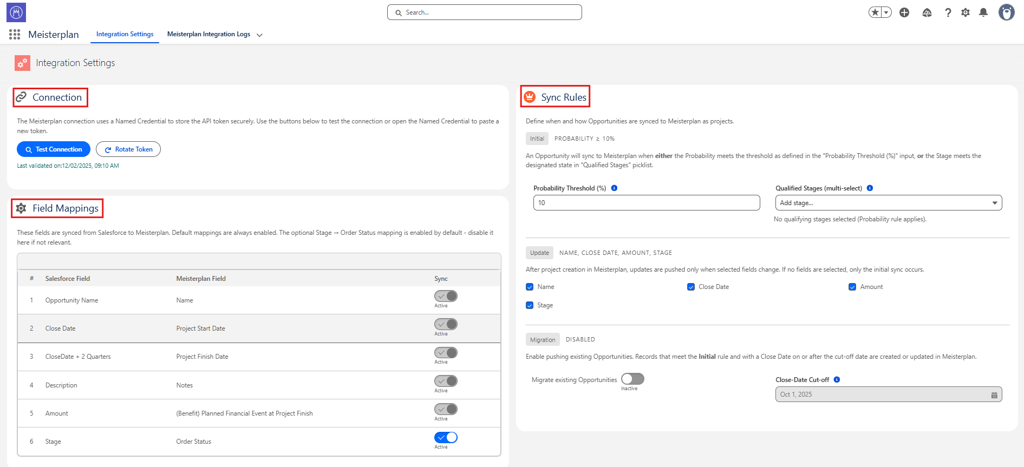
Task: Click the Close-Date Cut-off date field
Action: (888, 395)
